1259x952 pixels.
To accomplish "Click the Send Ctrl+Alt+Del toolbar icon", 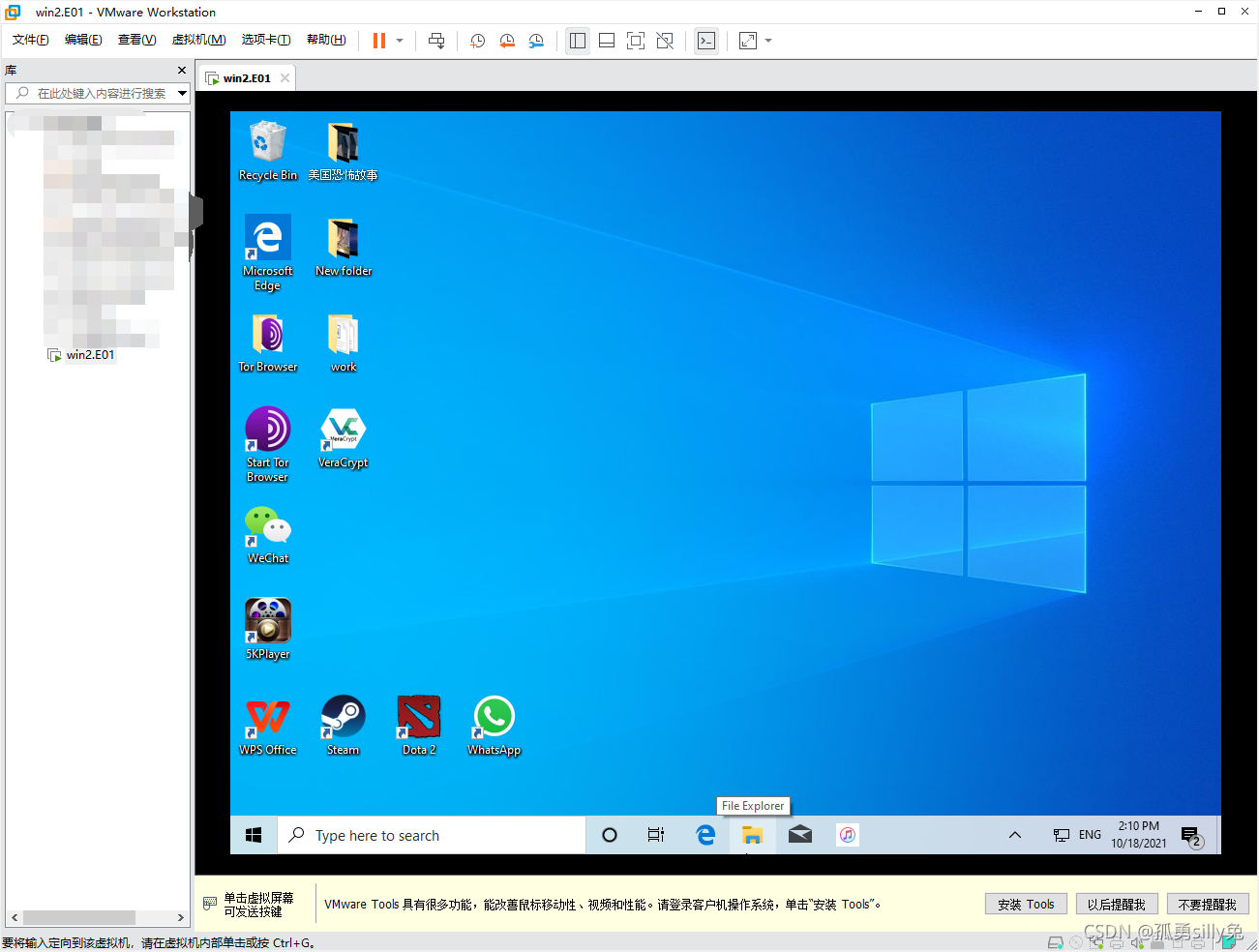I will [436, 41].
